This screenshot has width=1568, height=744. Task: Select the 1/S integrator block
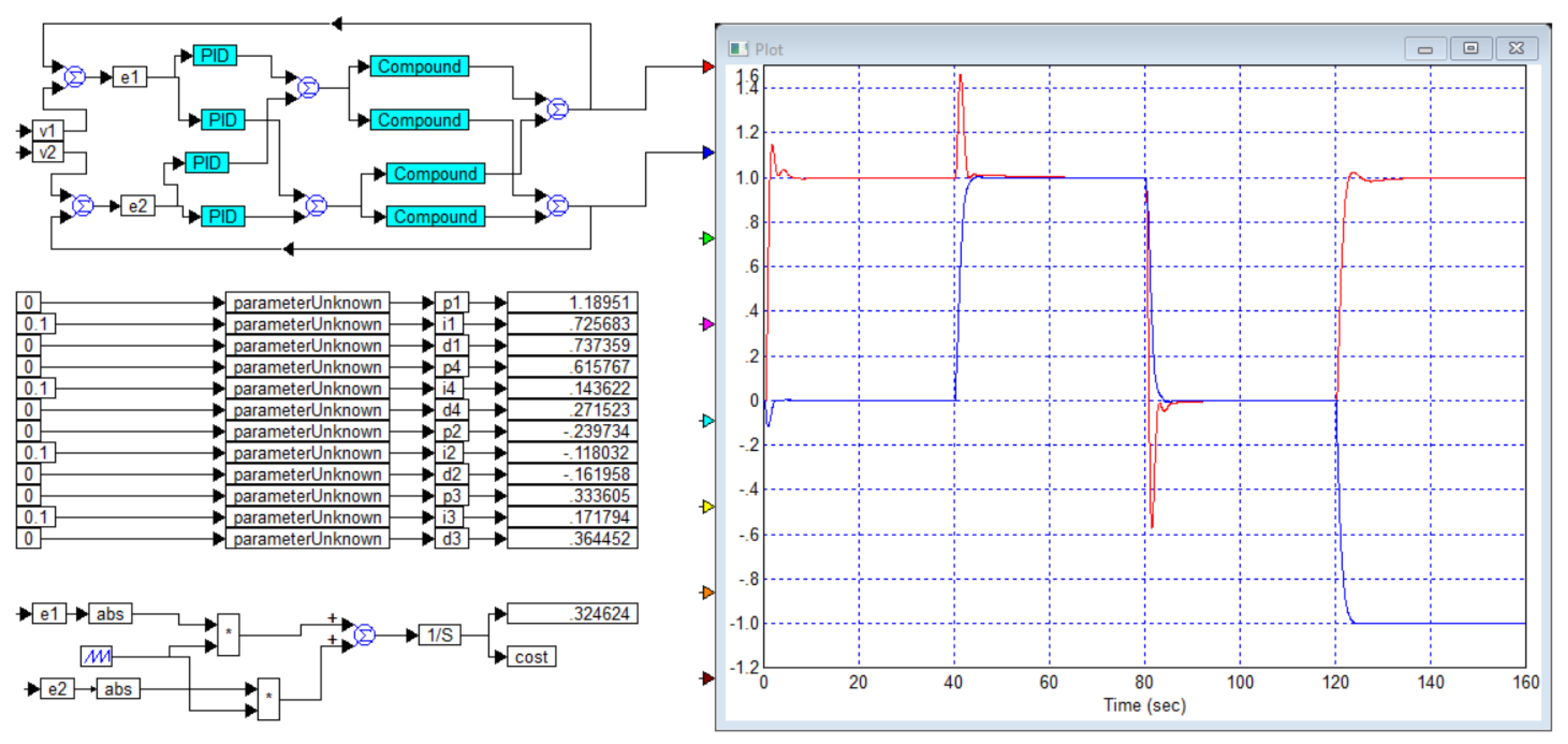tap(439, 635)
